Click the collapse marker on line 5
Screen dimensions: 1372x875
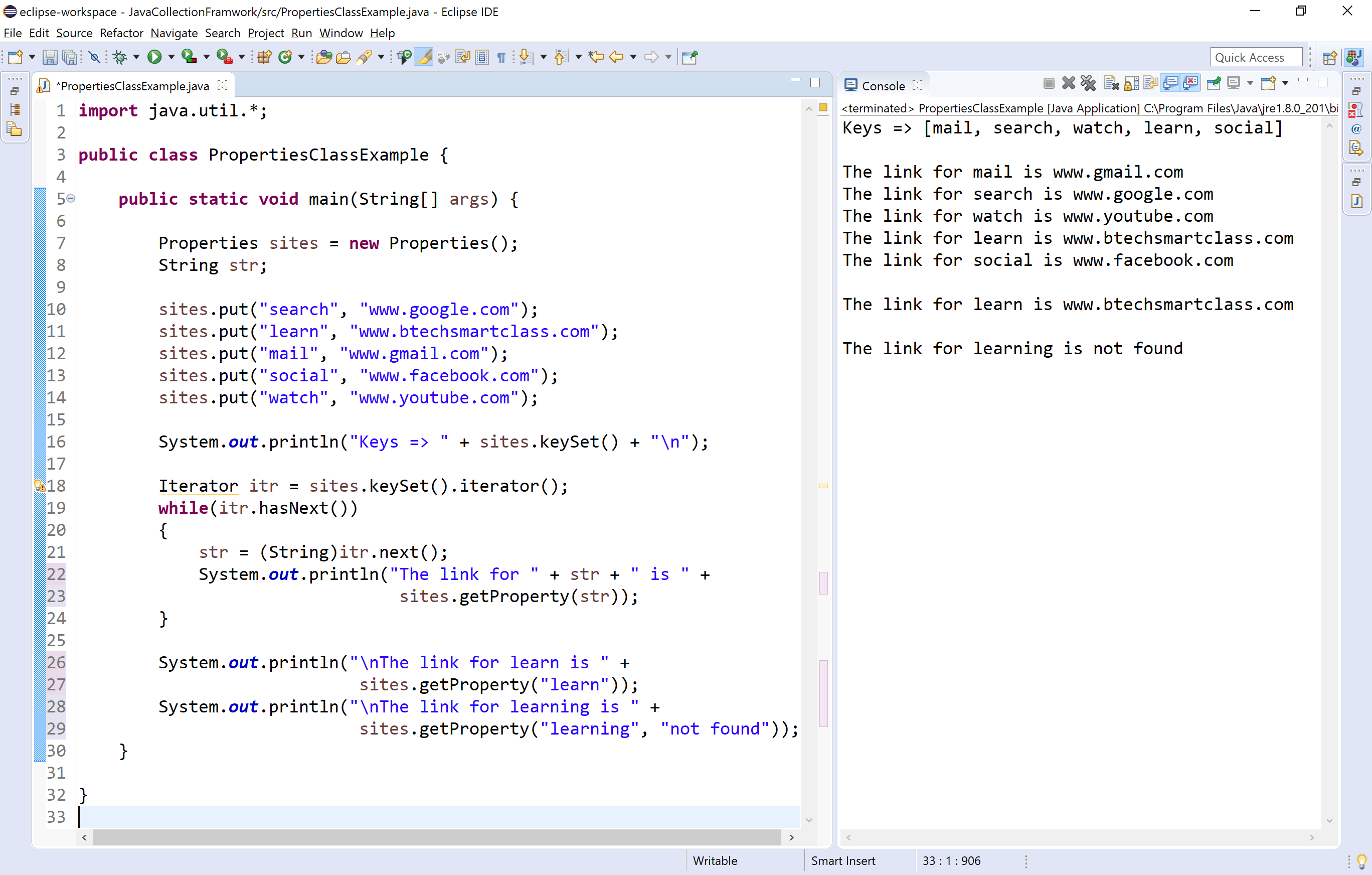point(71,198)
